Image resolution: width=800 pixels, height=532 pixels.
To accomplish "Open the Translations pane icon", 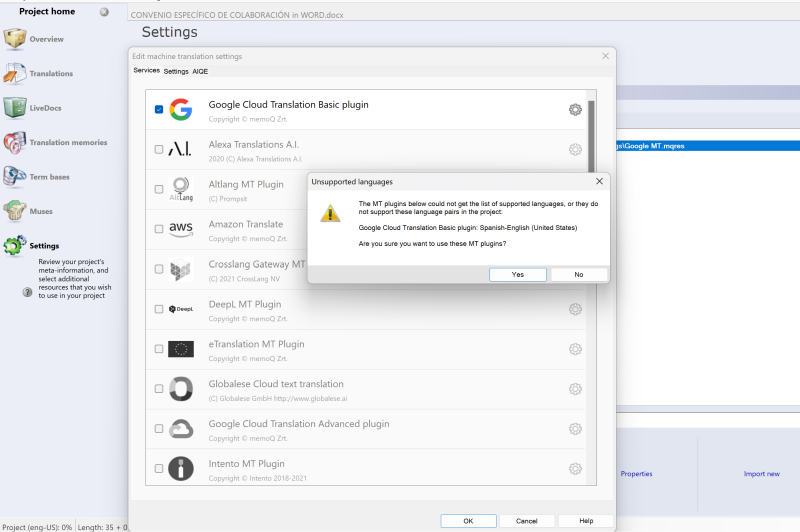I will point(15,73).
